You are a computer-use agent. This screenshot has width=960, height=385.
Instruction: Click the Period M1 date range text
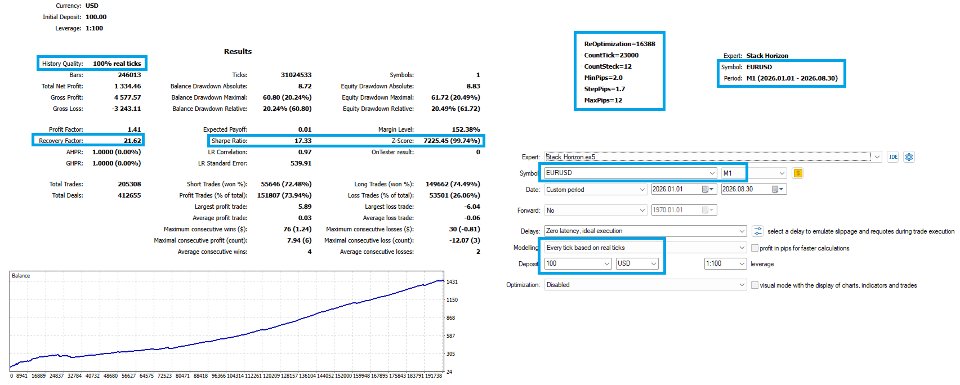(x=792, y=78)
